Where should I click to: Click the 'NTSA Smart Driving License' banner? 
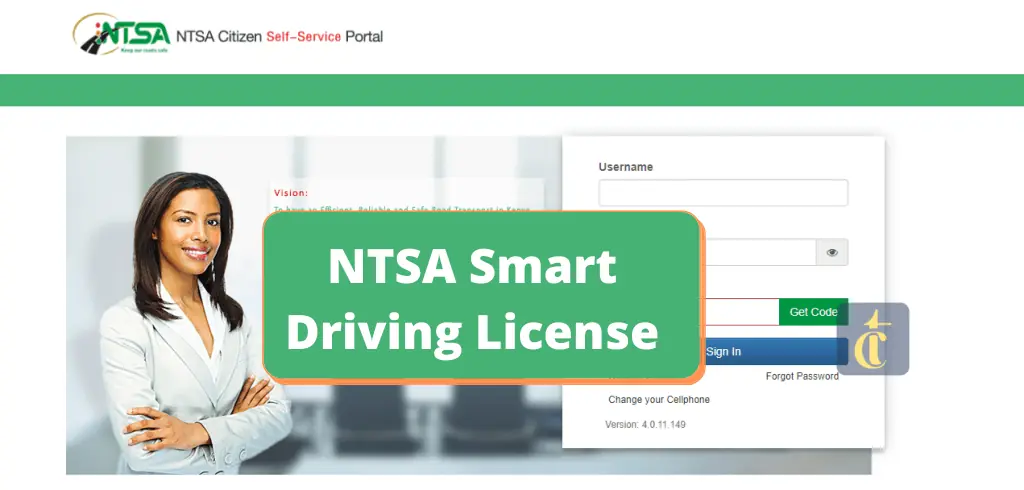coord(480,297)
